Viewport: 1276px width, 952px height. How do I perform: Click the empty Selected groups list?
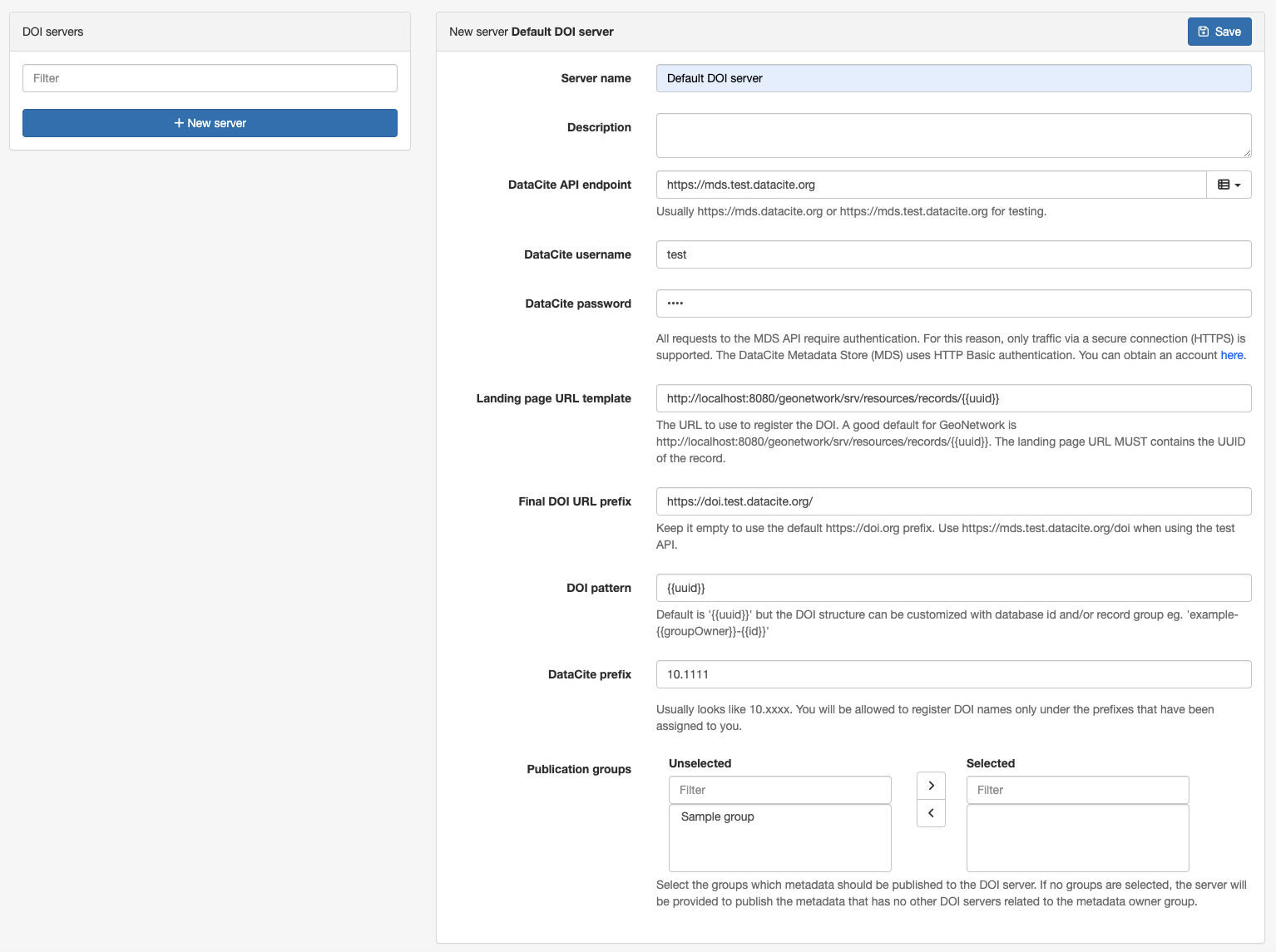click(x=1077, y=838)
